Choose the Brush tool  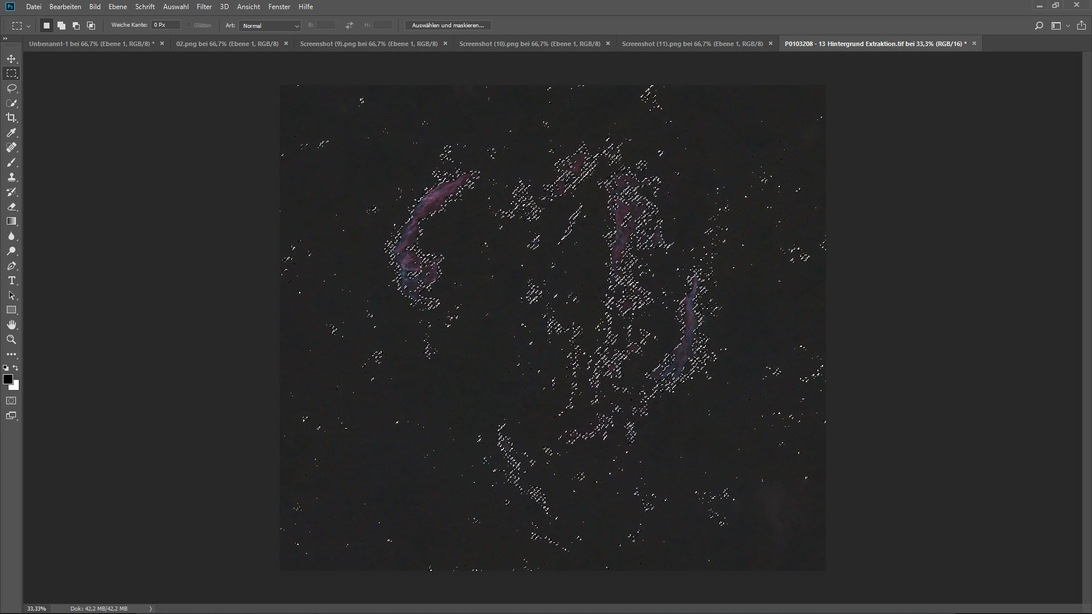pos(12,162)
